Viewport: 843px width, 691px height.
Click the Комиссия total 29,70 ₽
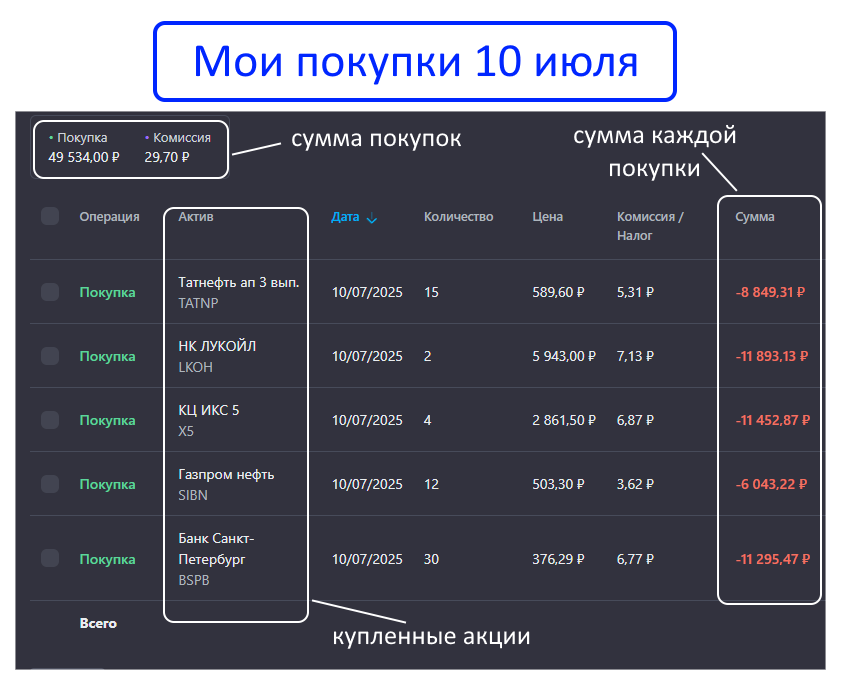(x=167, y=157)
